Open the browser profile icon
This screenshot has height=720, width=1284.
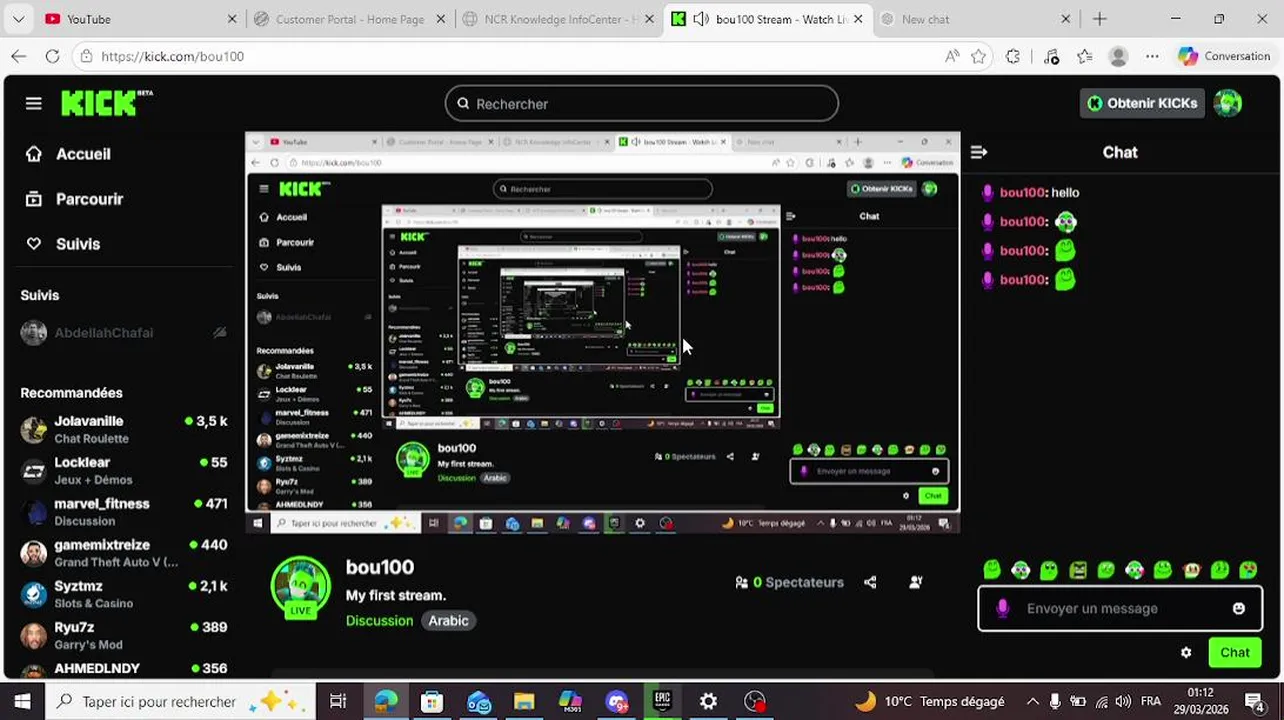coord(1119,56)
